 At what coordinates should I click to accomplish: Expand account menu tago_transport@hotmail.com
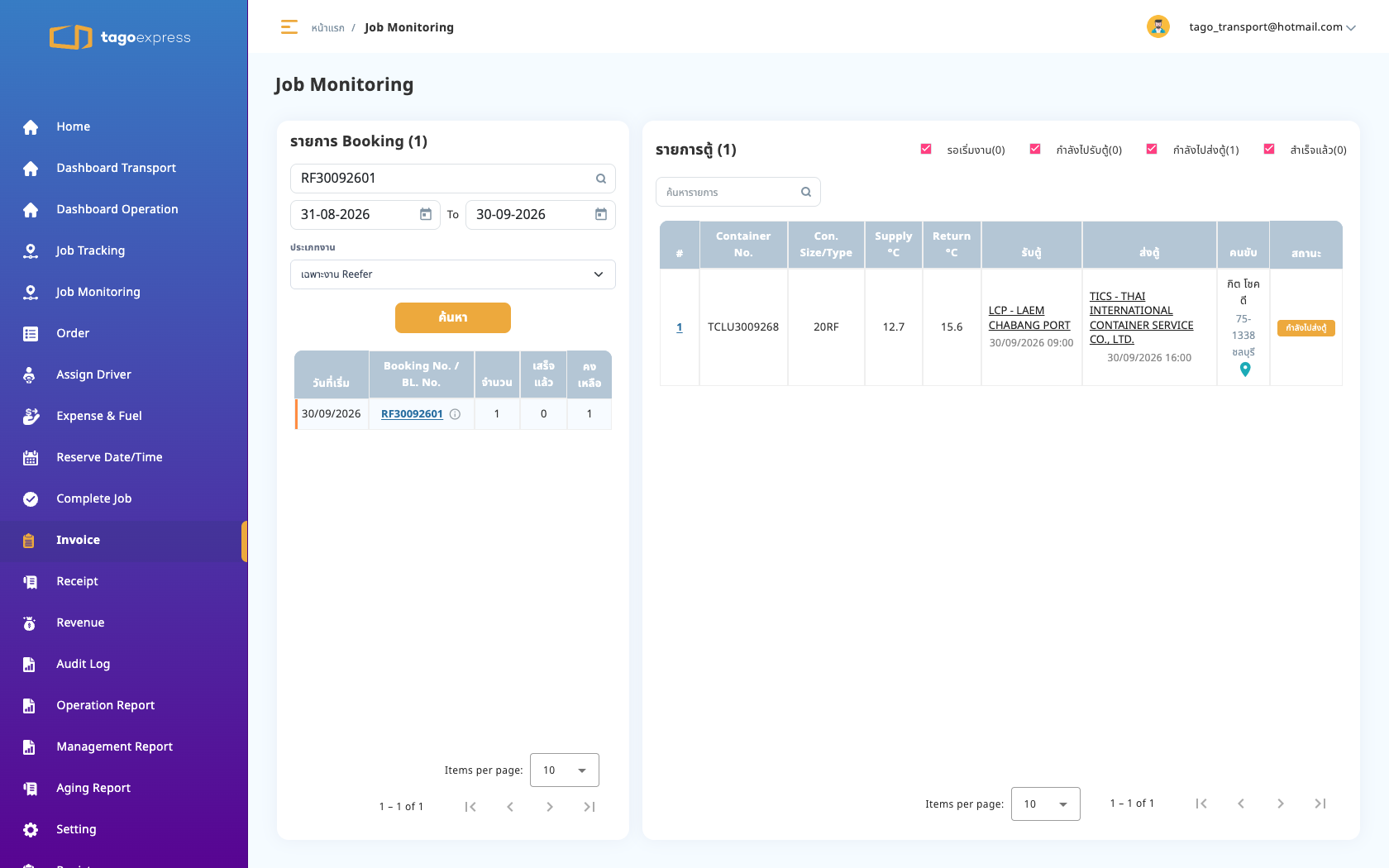pyautogui.click(x=1272, y=27)
